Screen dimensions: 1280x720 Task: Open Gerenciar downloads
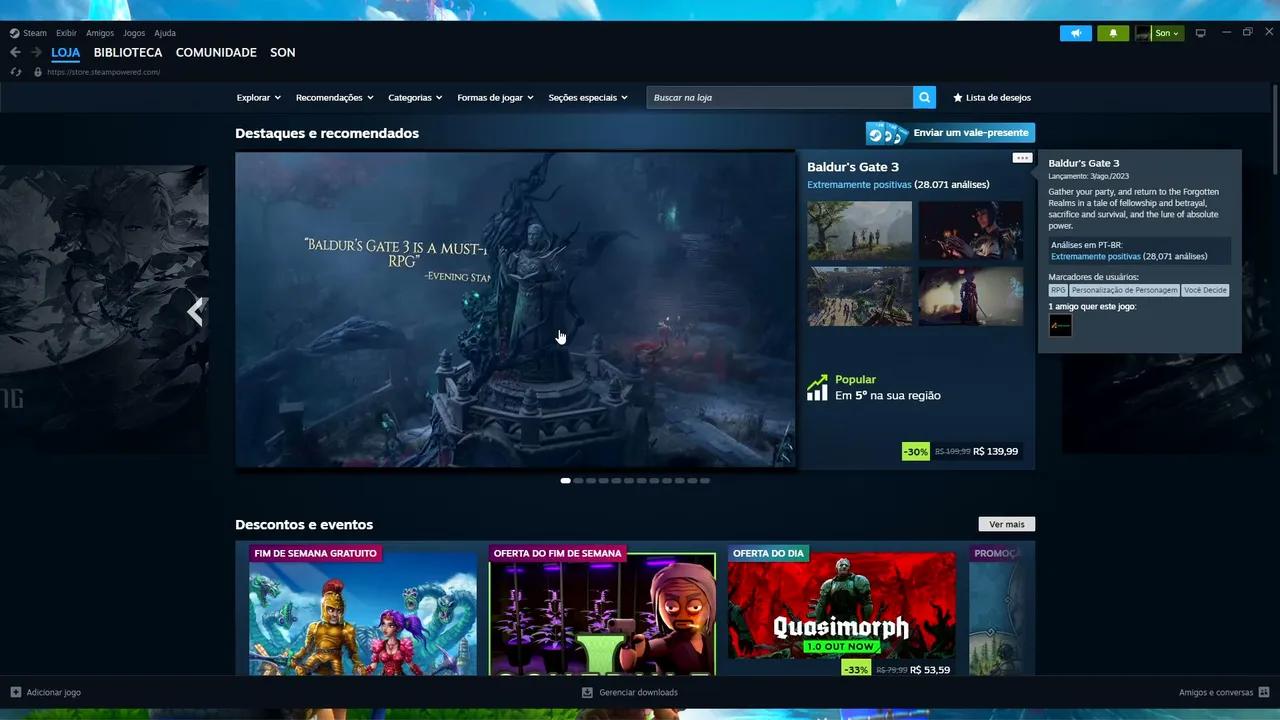click(638, 692)
